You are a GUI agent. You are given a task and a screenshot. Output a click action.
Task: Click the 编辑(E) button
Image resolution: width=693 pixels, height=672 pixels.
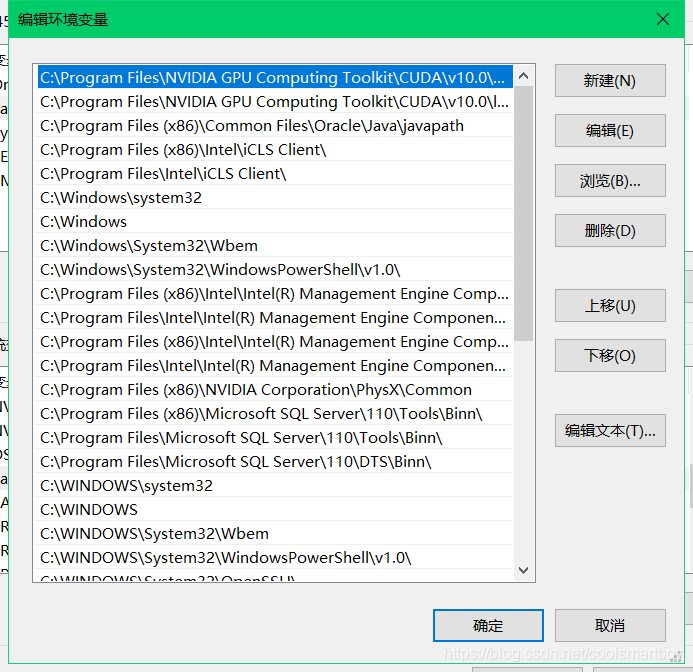[610, 130]
